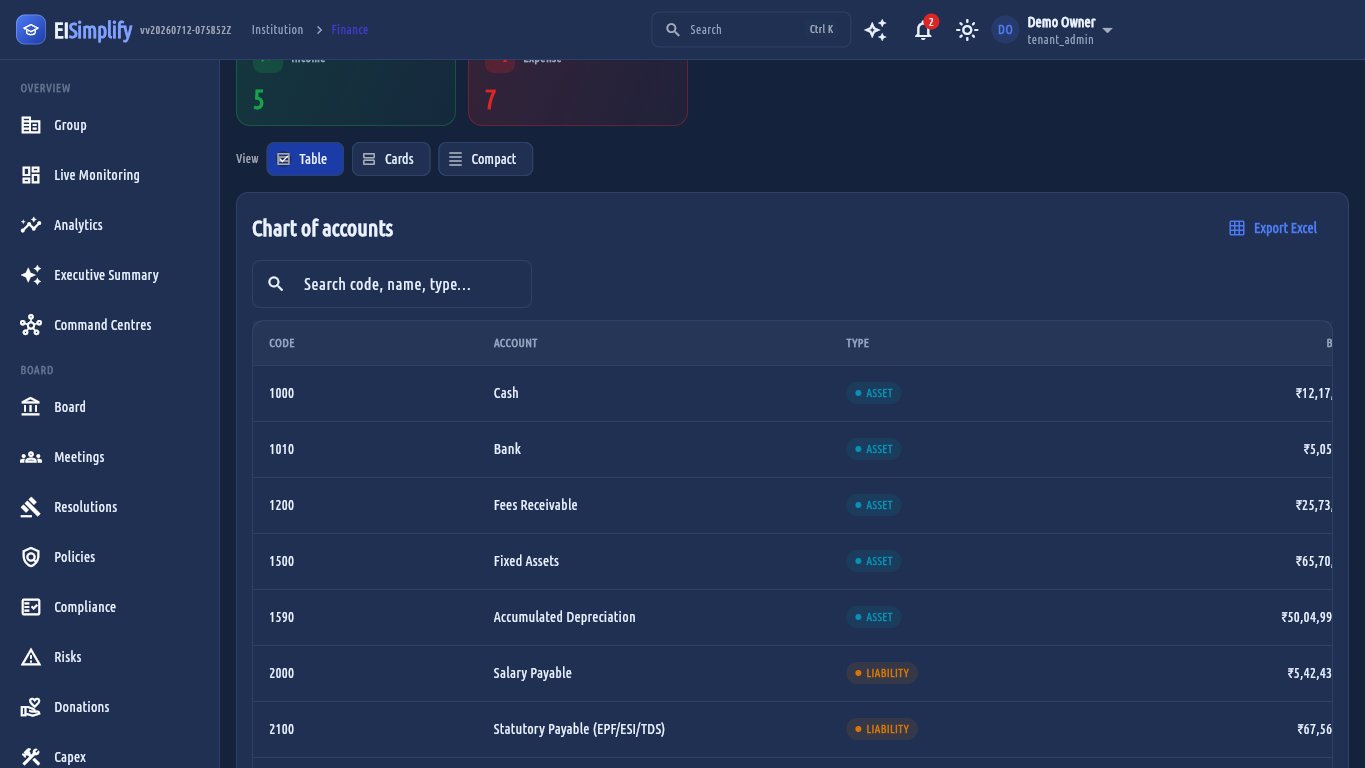The width and height of the screenshot is (1365, 768).
Task: Focus the Search code, name, type field
Action: pyautogui.click(x=392, y=284)
